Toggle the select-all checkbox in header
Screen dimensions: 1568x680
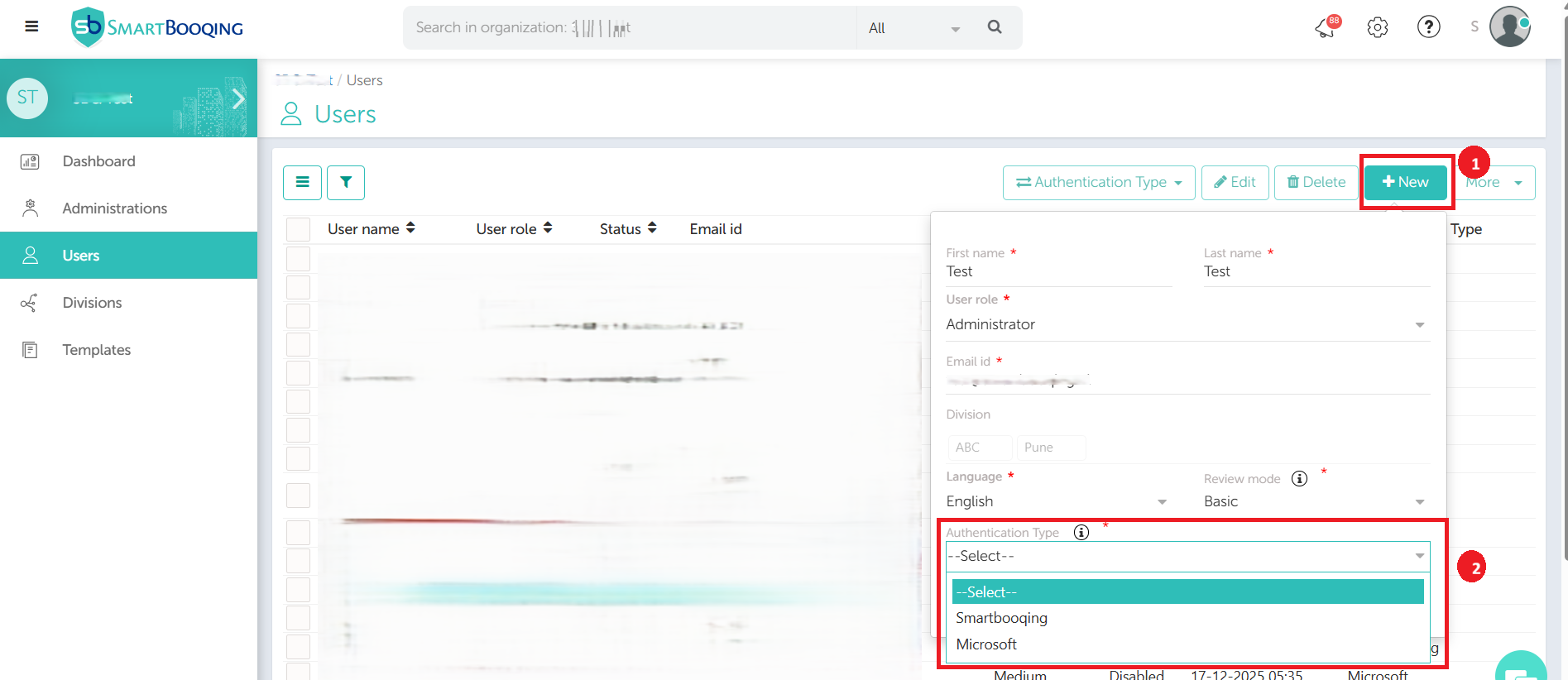coord(298,229)
